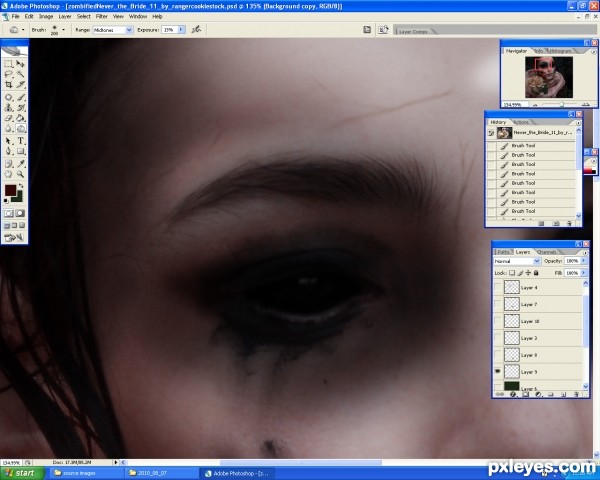Create new adjustment layer in Layers panel
600x480 pixels.
[538, 394]
